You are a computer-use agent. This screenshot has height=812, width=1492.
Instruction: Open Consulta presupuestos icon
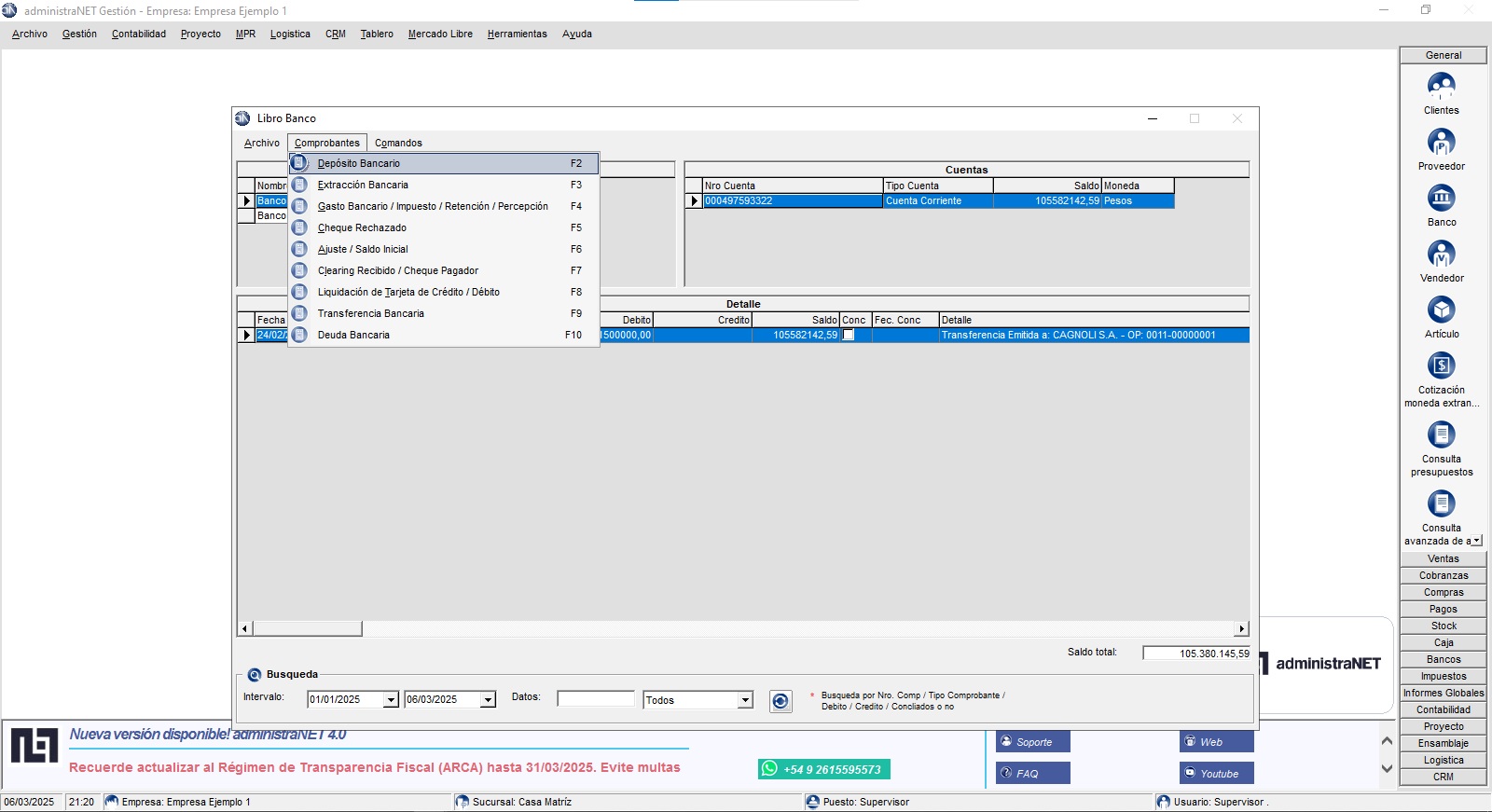click(1441, 434)
